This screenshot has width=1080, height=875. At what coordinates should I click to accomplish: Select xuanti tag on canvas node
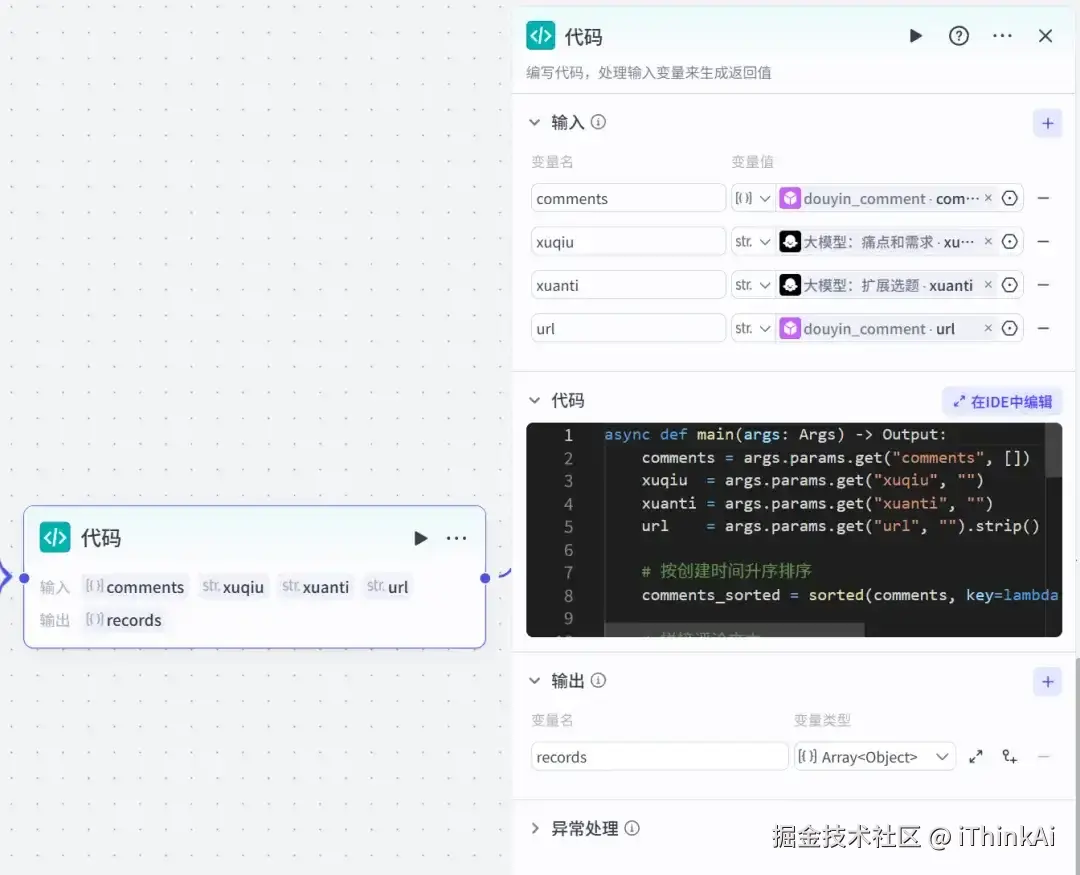click(315, 587)
